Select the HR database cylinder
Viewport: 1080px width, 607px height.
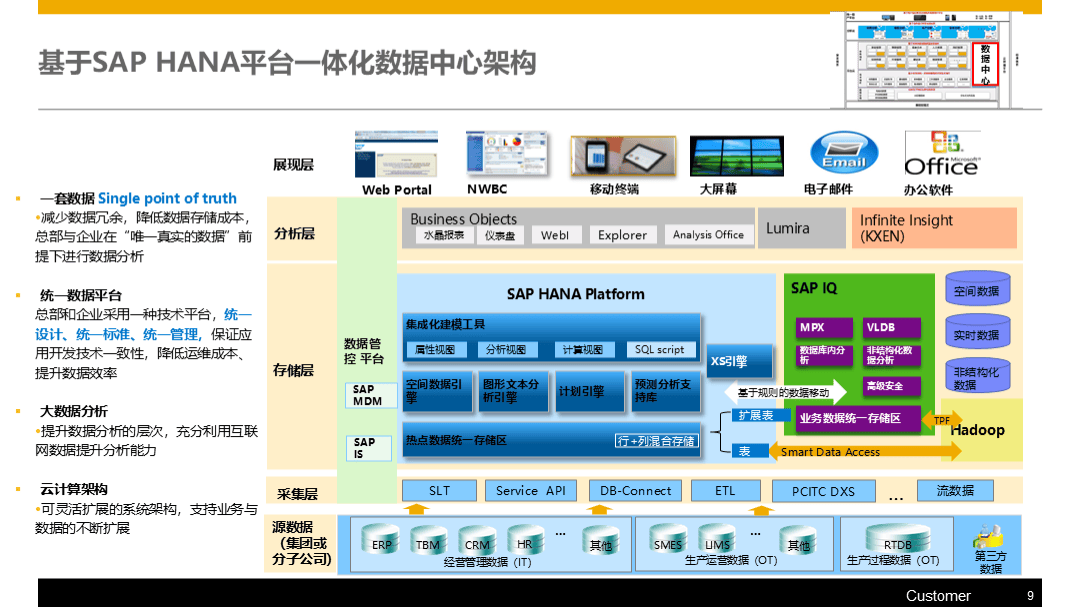tap(525, 539)
